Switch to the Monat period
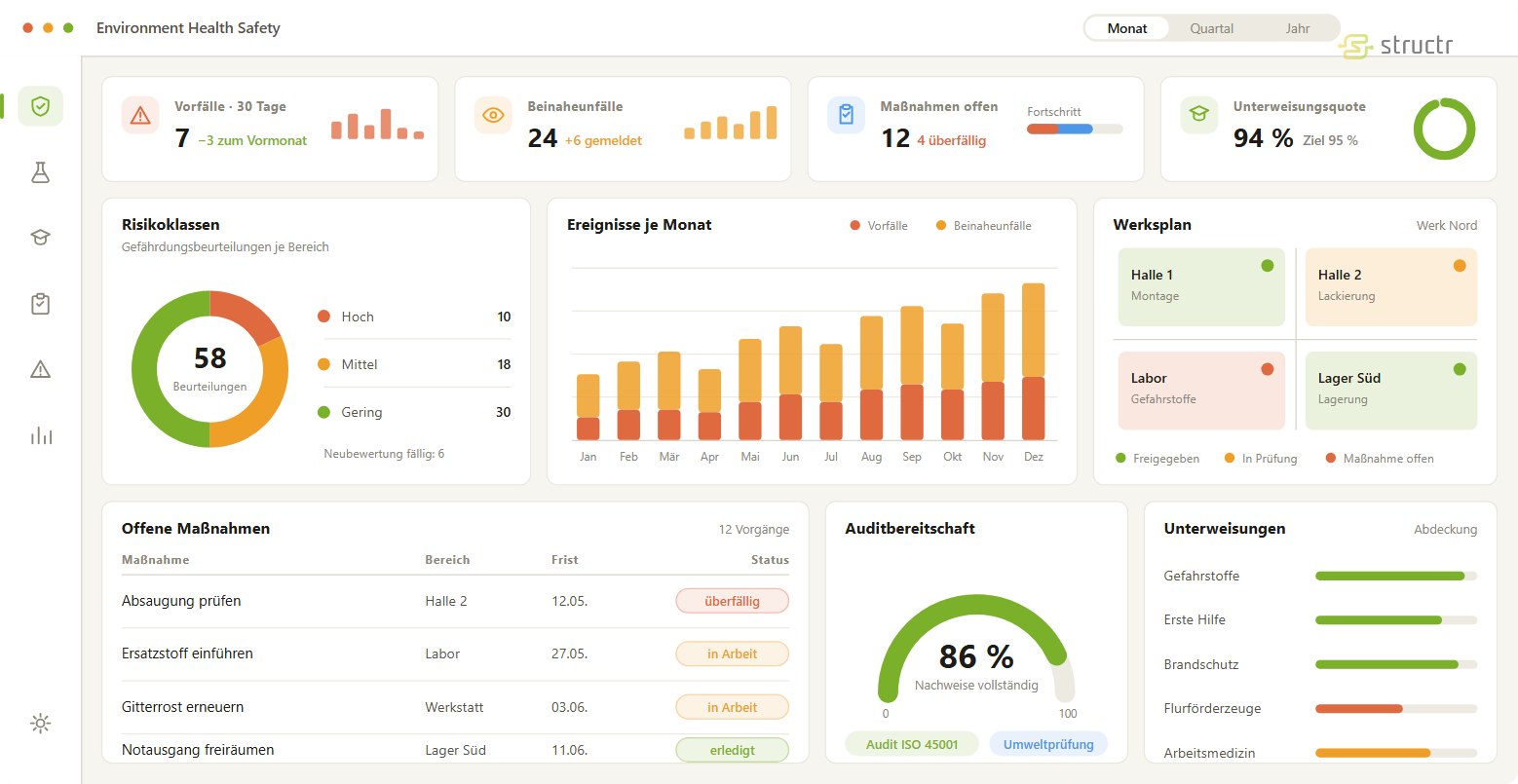 click(x=1127, y=28)
